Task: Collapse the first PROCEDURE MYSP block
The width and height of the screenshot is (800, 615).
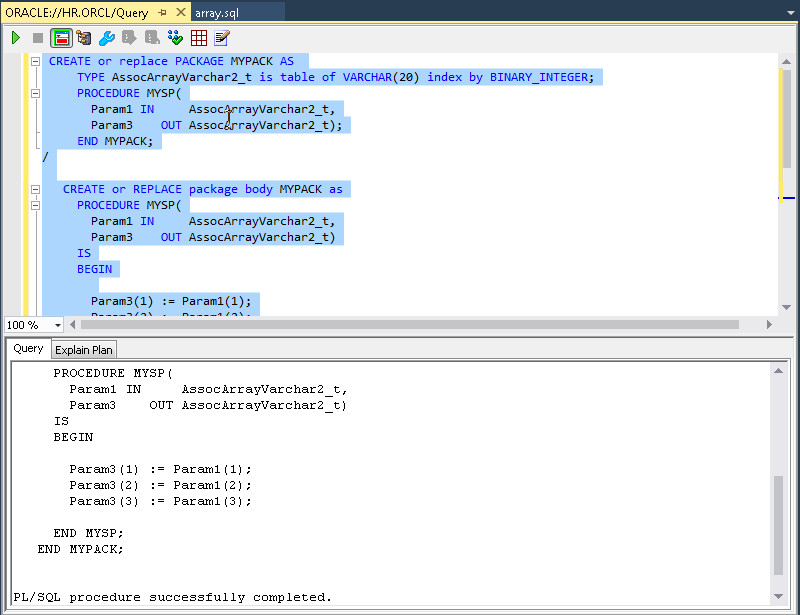Action: click(x=34, y=93)
